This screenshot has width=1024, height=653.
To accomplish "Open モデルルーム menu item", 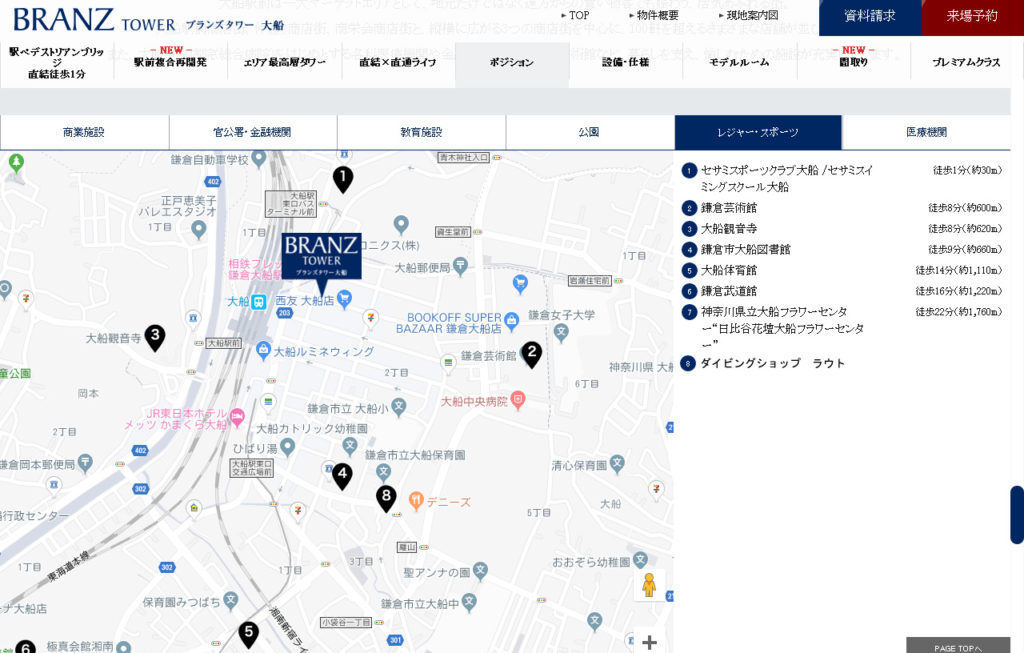I will click(x=739, y=63).
